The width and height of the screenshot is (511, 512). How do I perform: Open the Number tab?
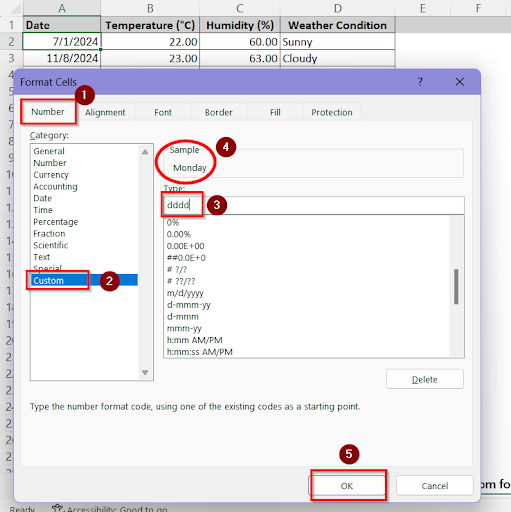(48, 112)
